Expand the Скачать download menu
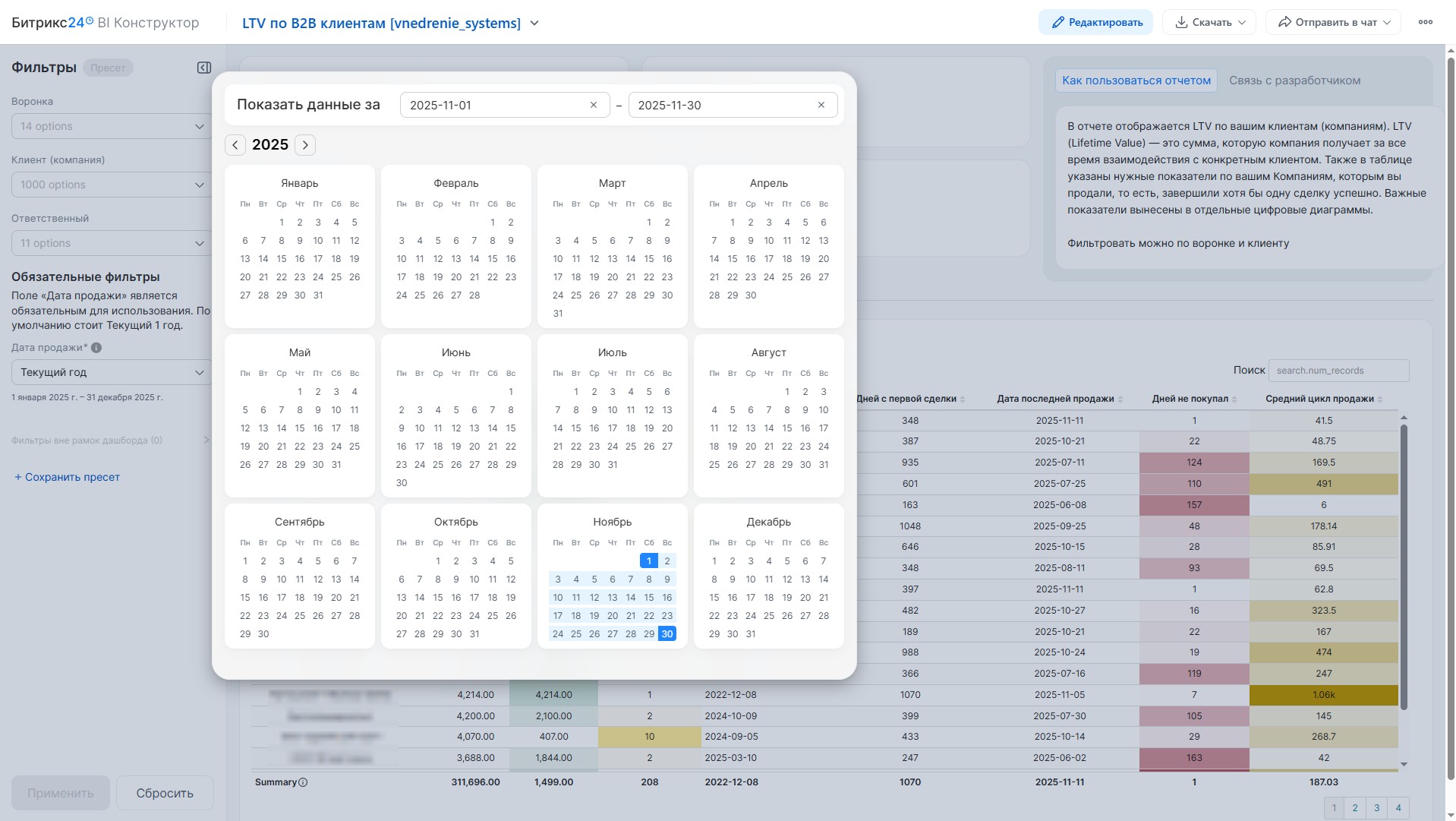Image resolution: width=1456 pixels, height=821 pixels. click(x=1209, y=22)
